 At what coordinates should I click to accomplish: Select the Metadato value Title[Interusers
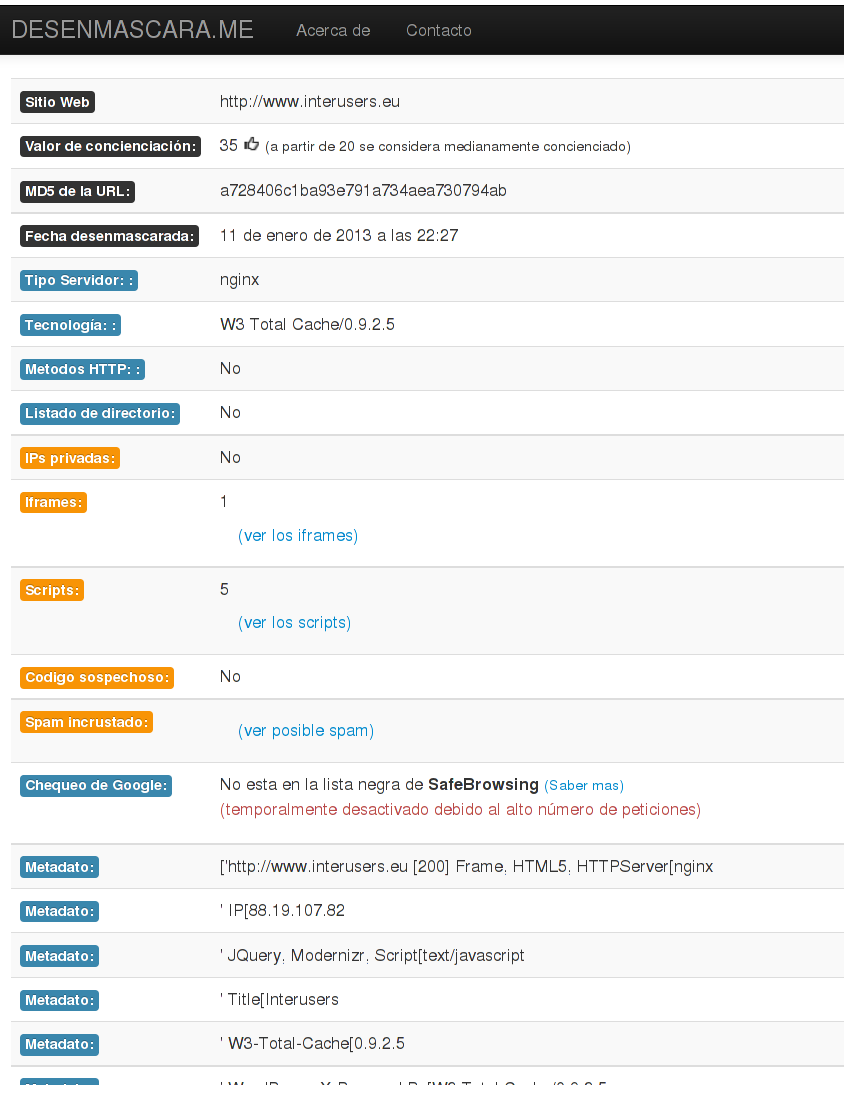pos(279,1000)
